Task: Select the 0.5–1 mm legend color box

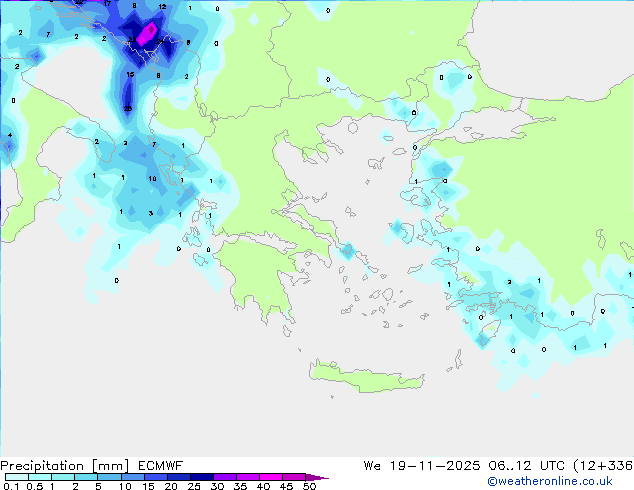Action: pyautogui.click(x=40, y=477)
